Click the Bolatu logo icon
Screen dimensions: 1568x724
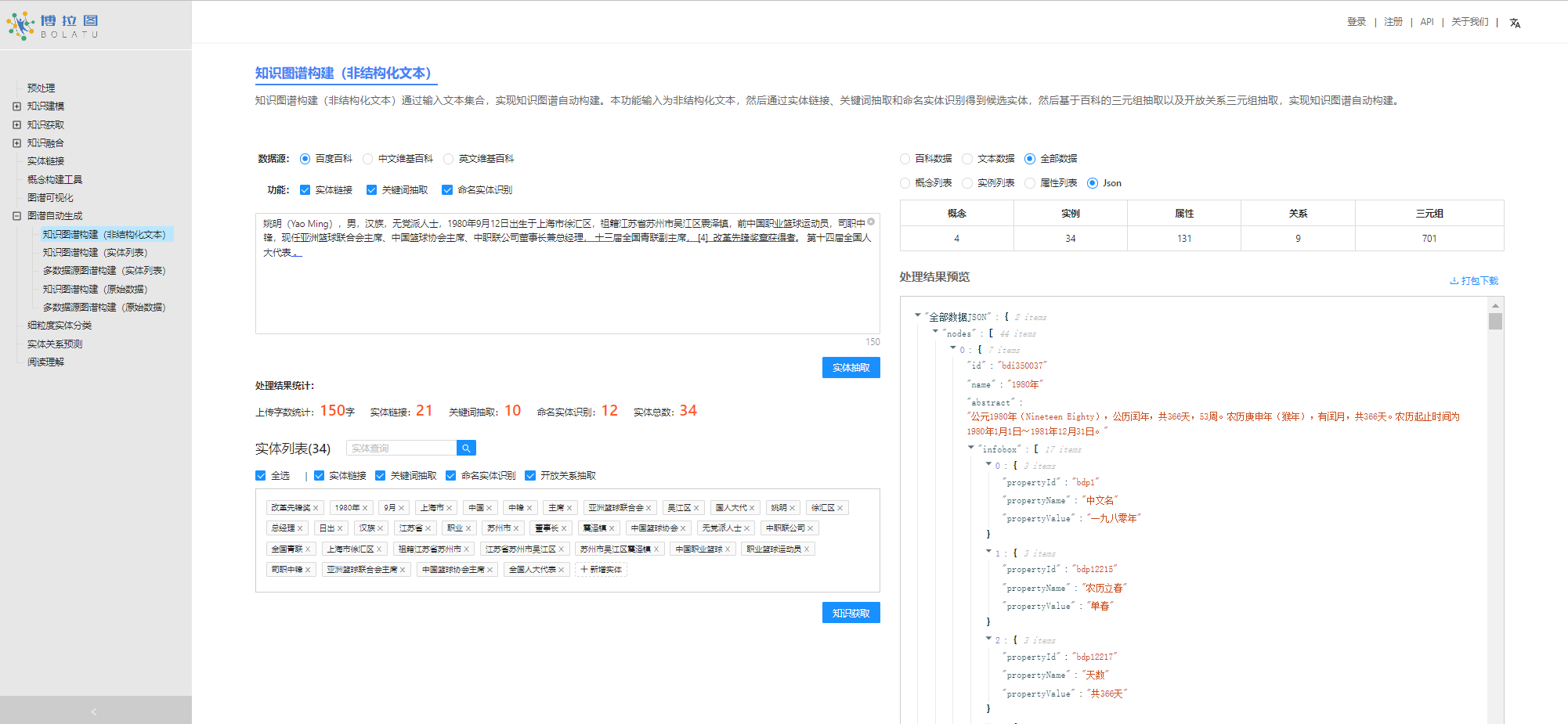(x=19, y=25)
